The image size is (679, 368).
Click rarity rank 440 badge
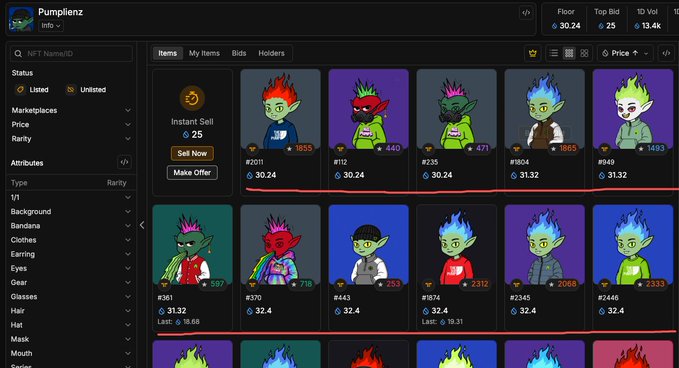(388, 148)
